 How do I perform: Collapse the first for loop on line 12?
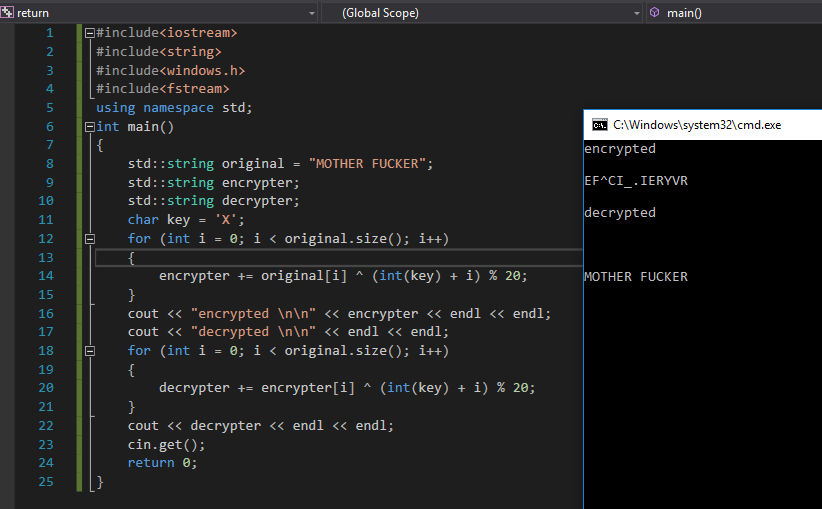coord(90,239)
